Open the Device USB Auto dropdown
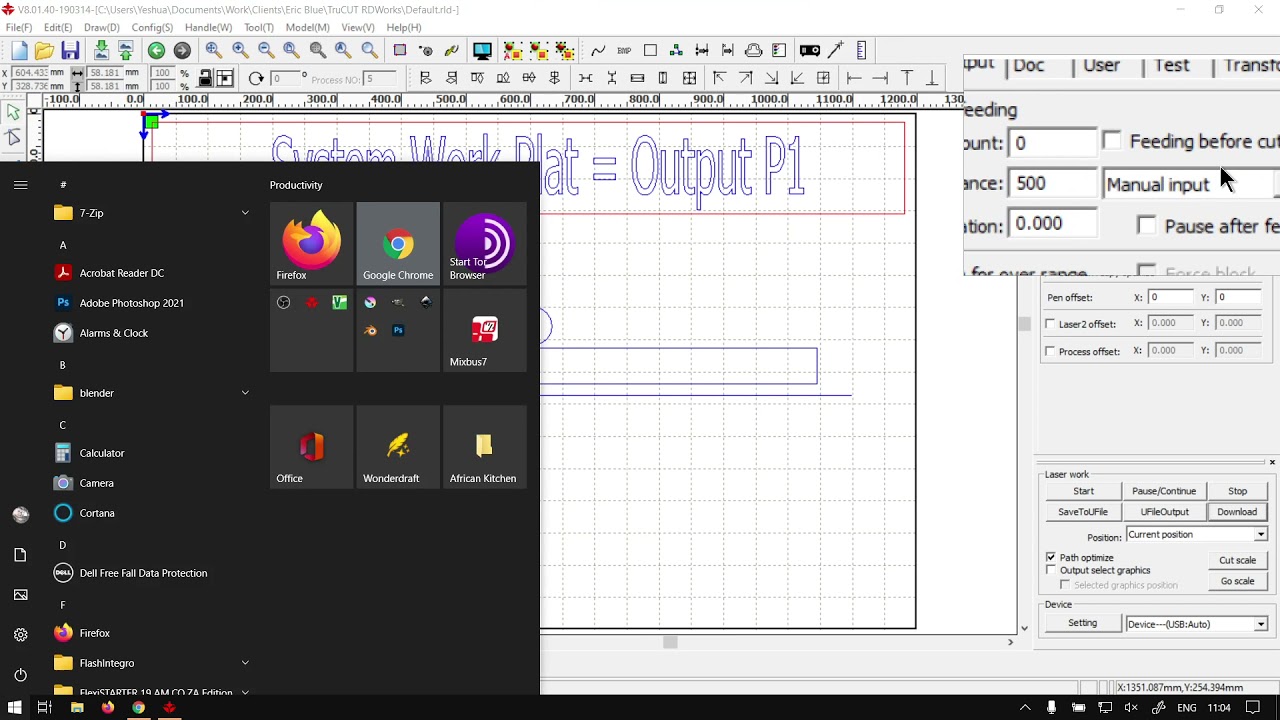 click(1197, 624)
